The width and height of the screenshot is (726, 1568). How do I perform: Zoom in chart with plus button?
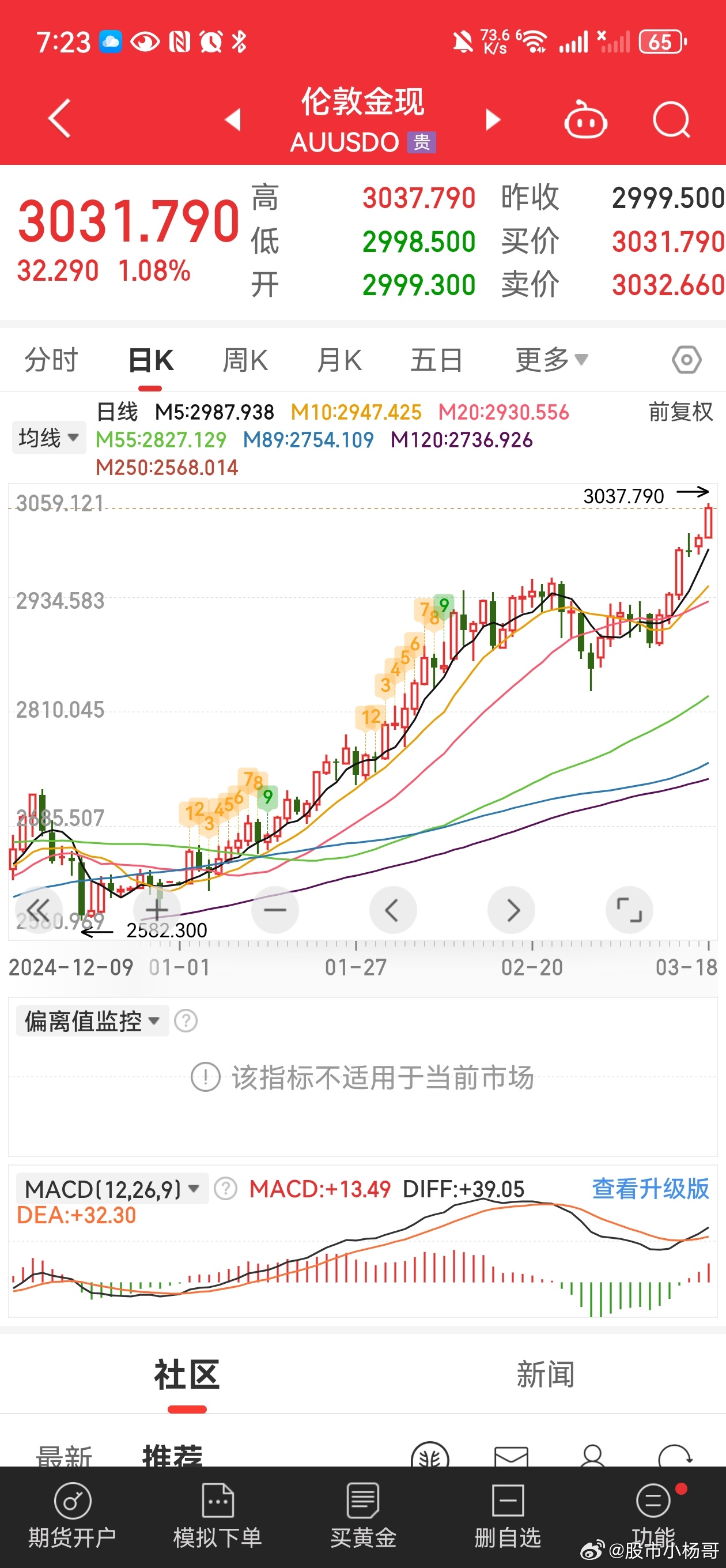(157, 911)
